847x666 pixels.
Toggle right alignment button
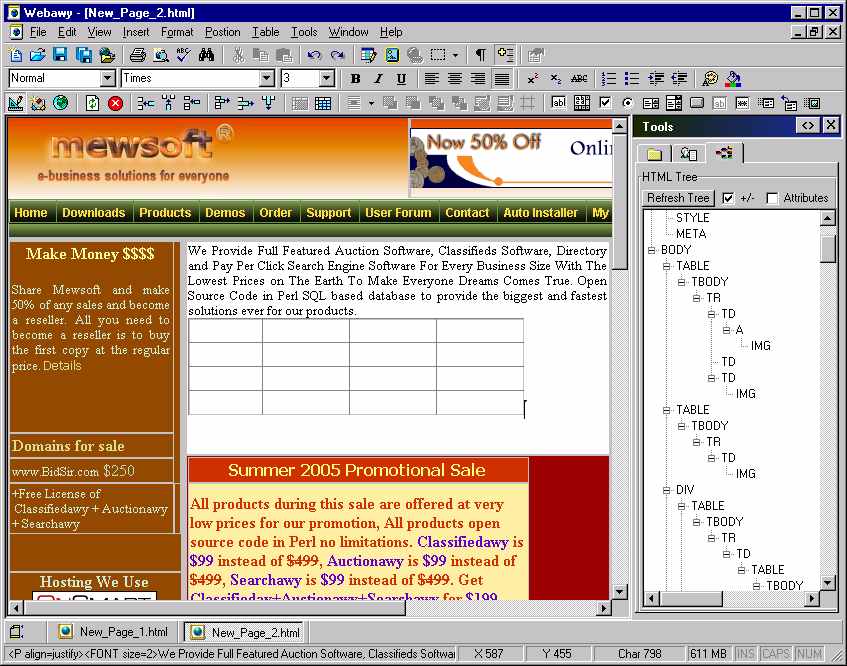478,79
